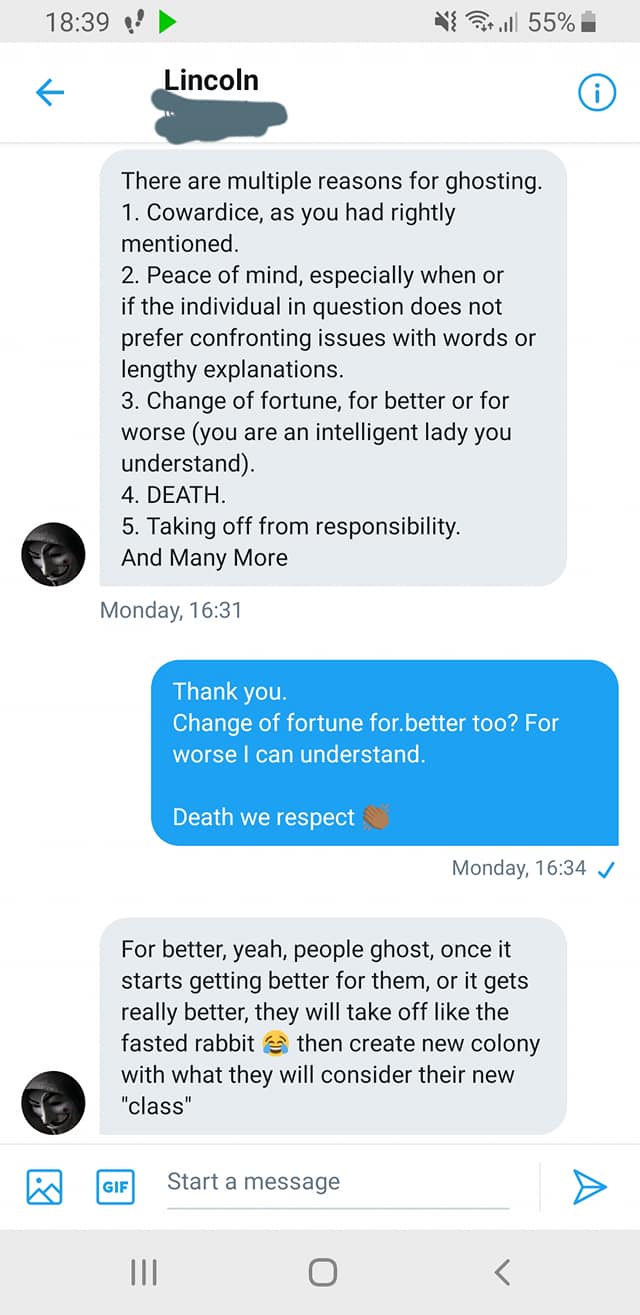Tap the Android back navigation button

point(503,1272)
